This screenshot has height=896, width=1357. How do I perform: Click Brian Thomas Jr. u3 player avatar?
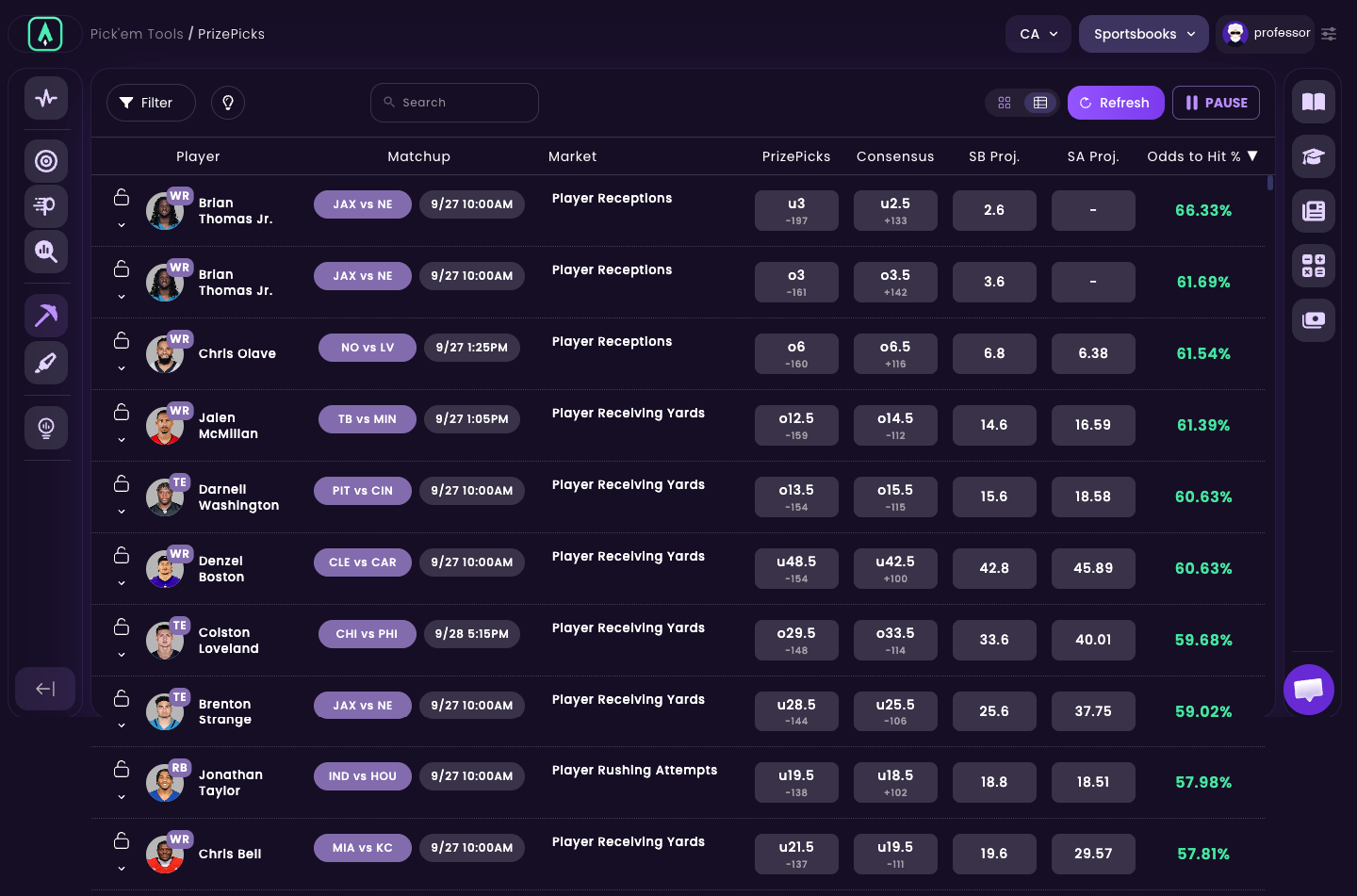coord(165,211)
